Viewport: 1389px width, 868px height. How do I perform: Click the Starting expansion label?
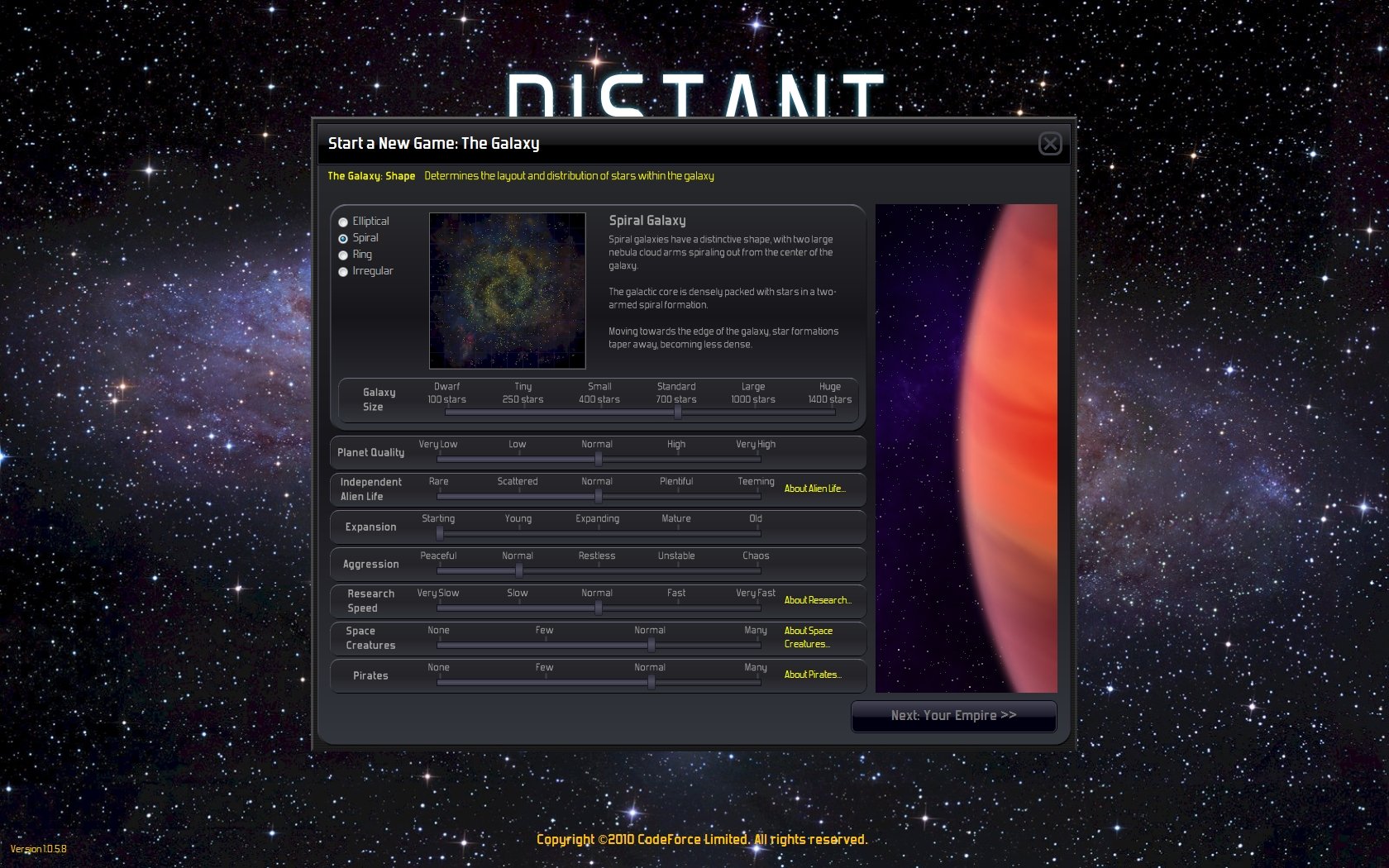point(438,519)
